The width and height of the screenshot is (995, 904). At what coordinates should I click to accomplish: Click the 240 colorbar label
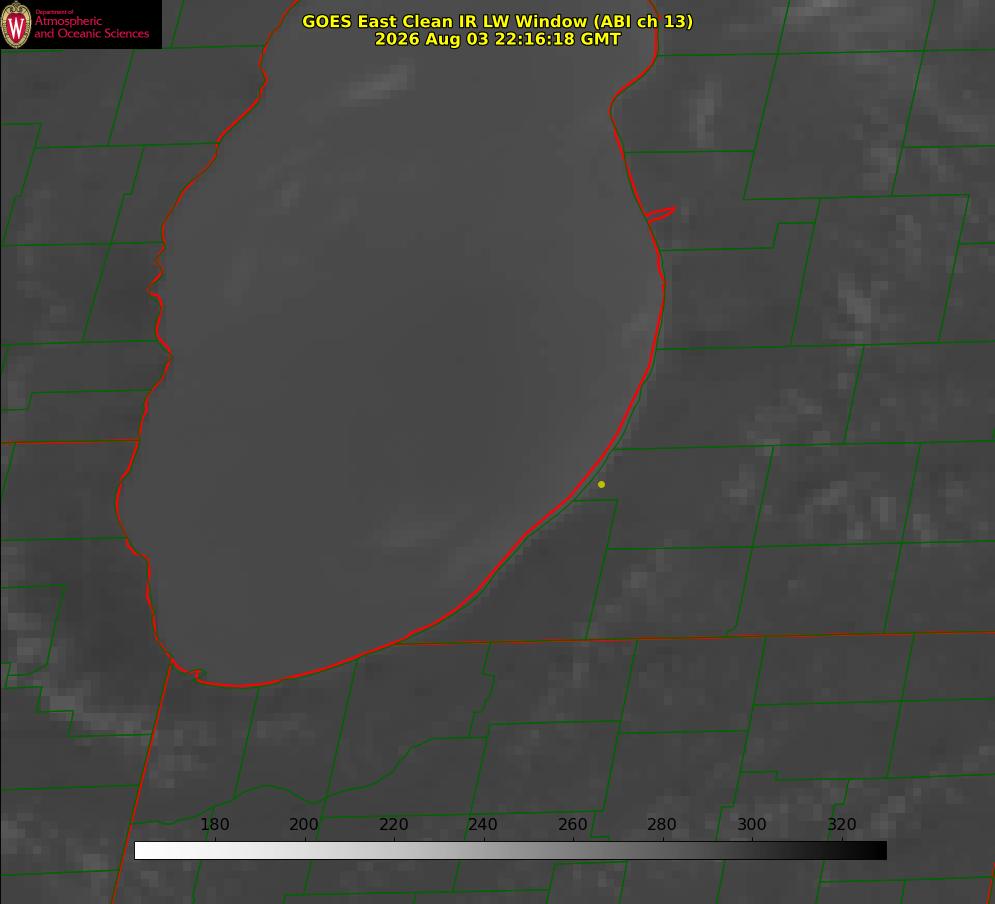pyautogui.click(x=483, y=824)
